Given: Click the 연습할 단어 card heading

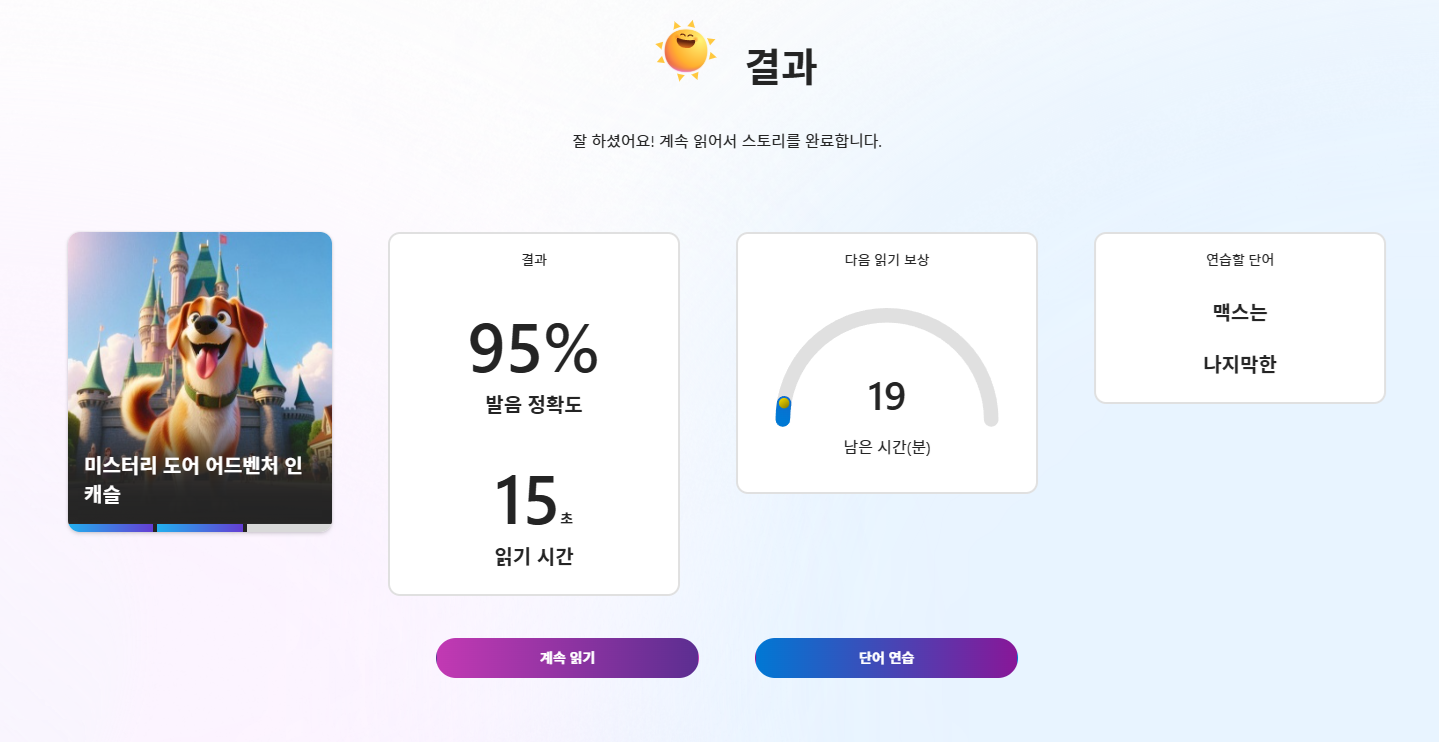Looking at the screenshot, I should tap(1240, 260).
